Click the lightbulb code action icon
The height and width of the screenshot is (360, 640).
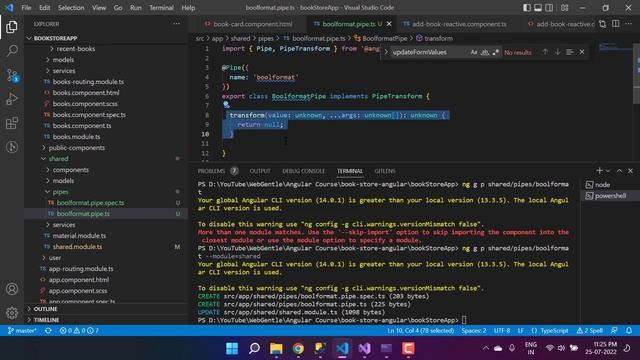(226, 105)
